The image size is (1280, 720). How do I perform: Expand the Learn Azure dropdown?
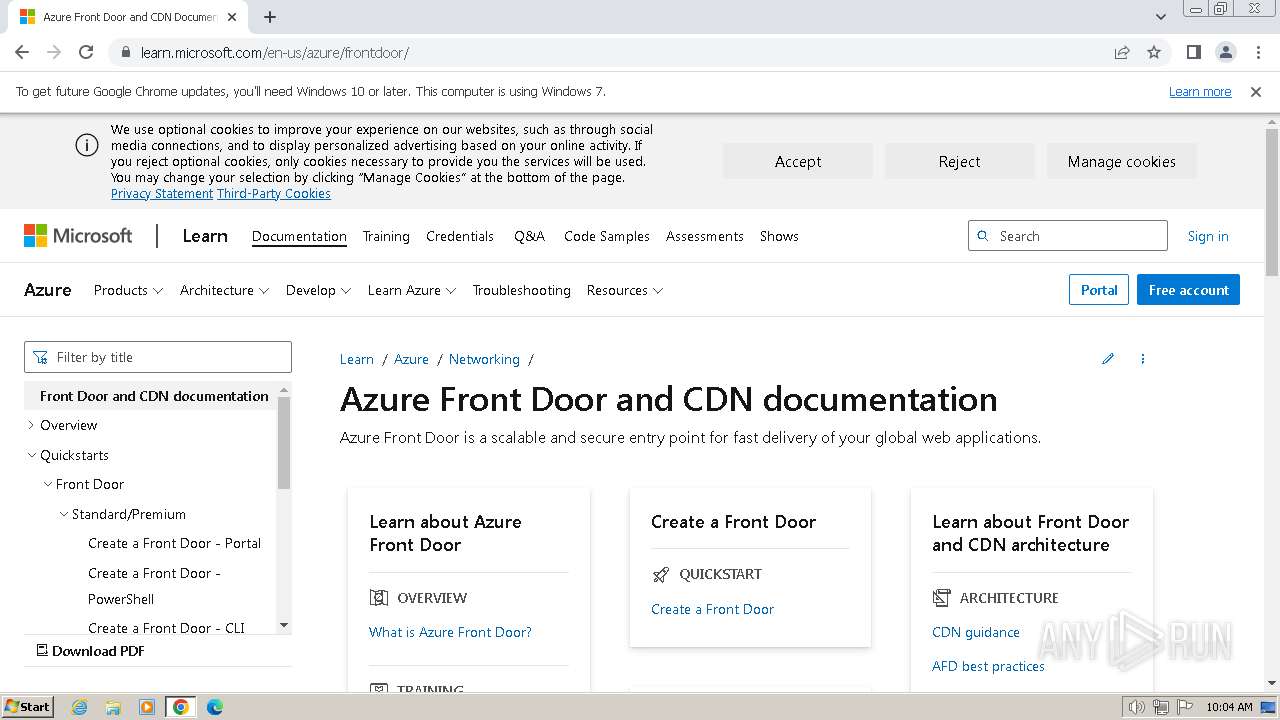coord(411,290)
